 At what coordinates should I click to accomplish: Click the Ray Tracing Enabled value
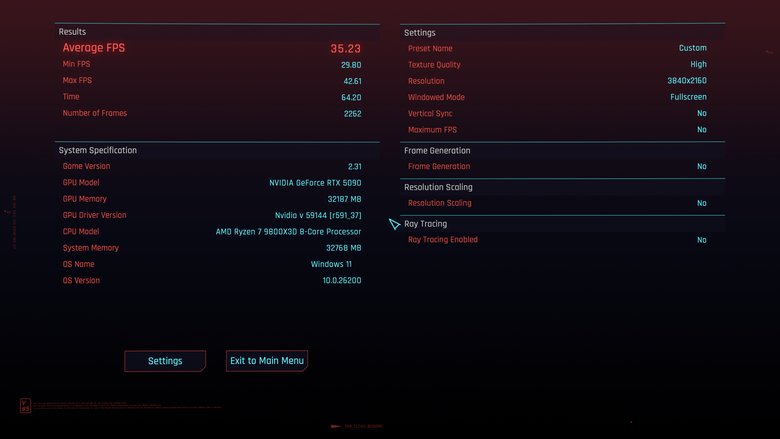(x=701, y=240)
